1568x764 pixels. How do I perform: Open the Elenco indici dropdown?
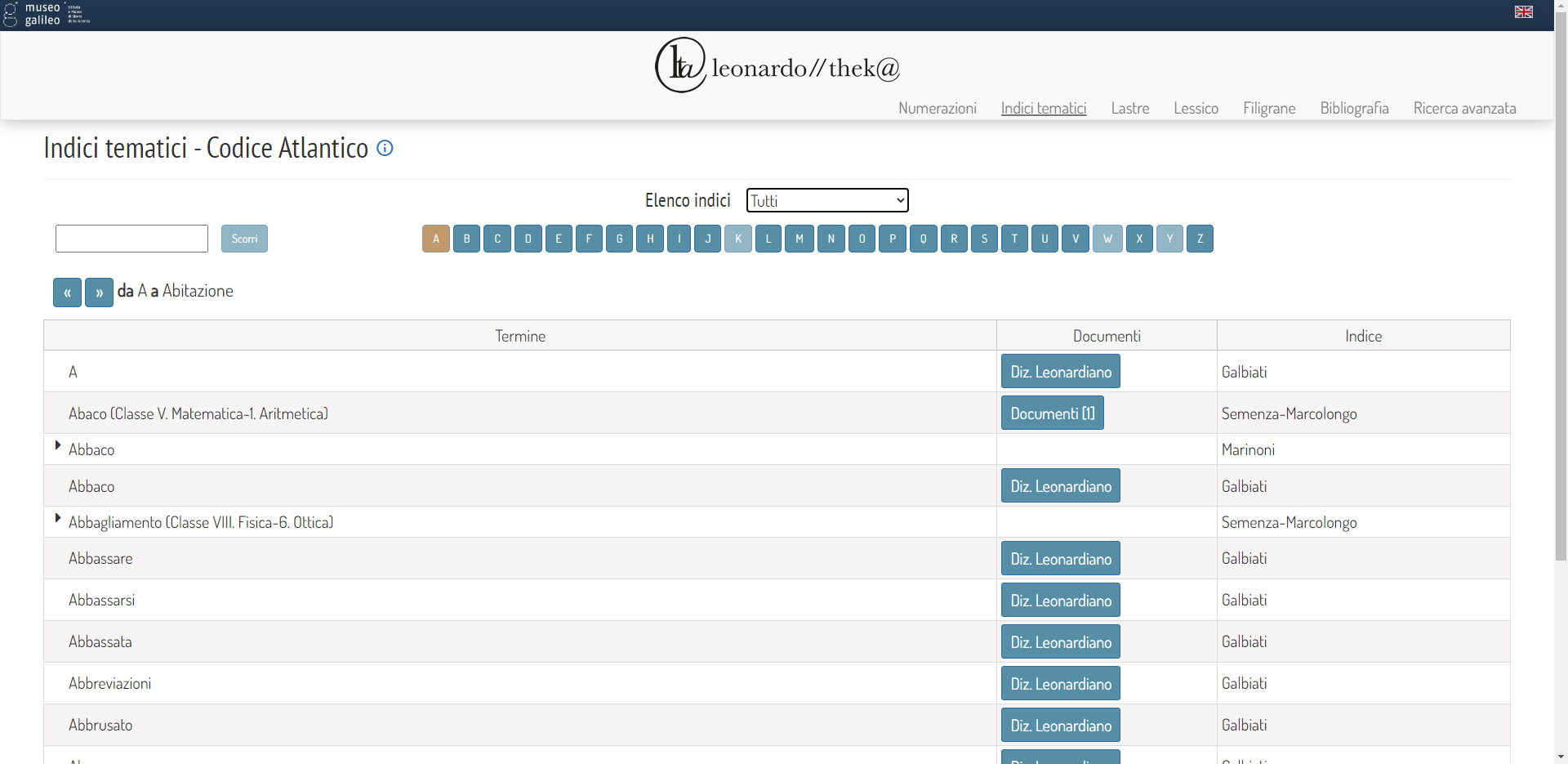(827, 200)
